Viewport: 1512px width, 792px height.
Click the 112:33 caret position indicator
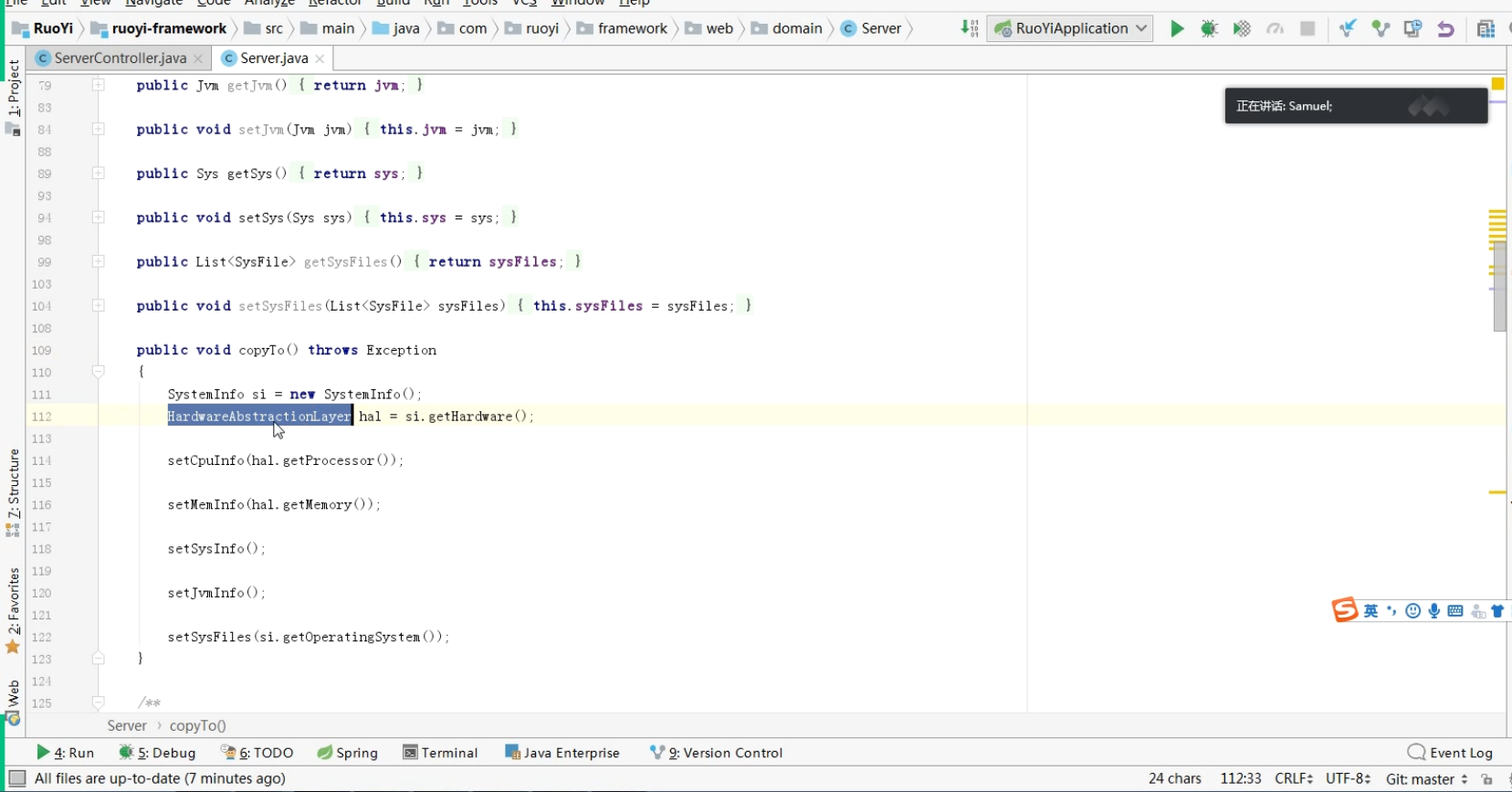point(1240,778)
